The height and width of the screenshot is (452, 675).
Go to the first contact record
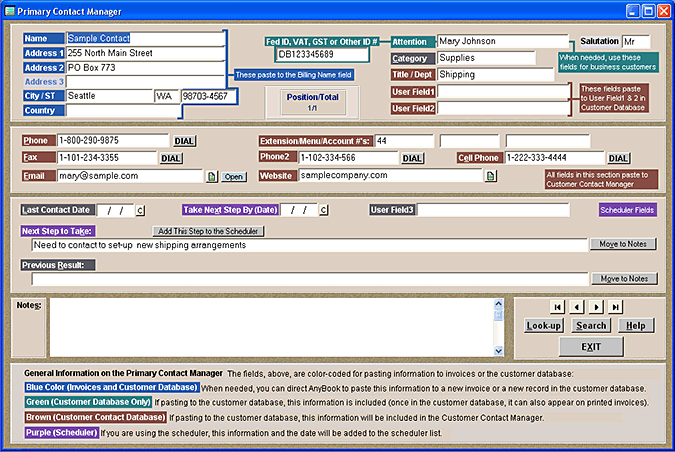point(556,306)
